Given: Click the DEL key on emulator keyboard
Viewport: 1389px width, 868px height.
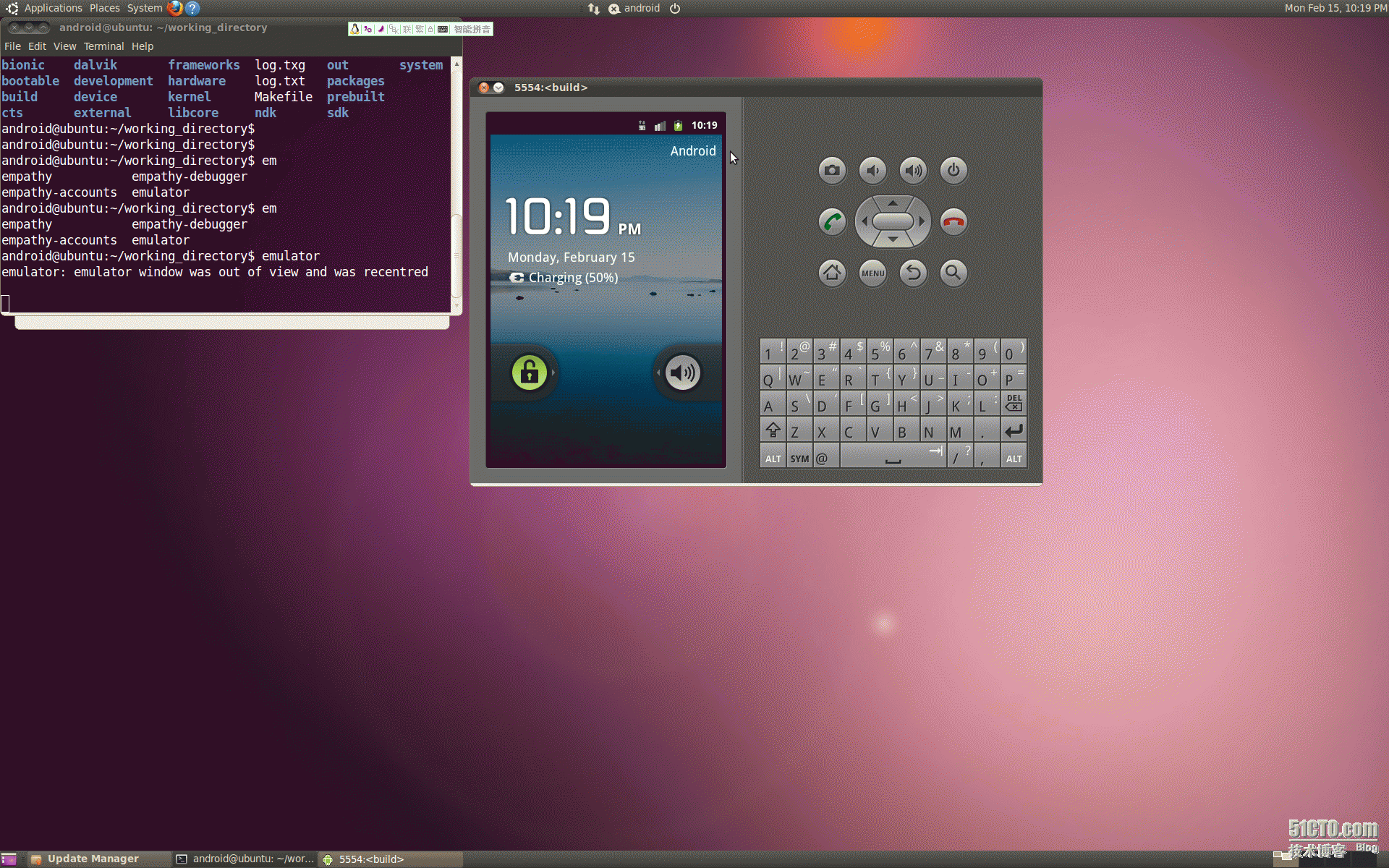Looking at the screenshot, I should click(1014, 403).
